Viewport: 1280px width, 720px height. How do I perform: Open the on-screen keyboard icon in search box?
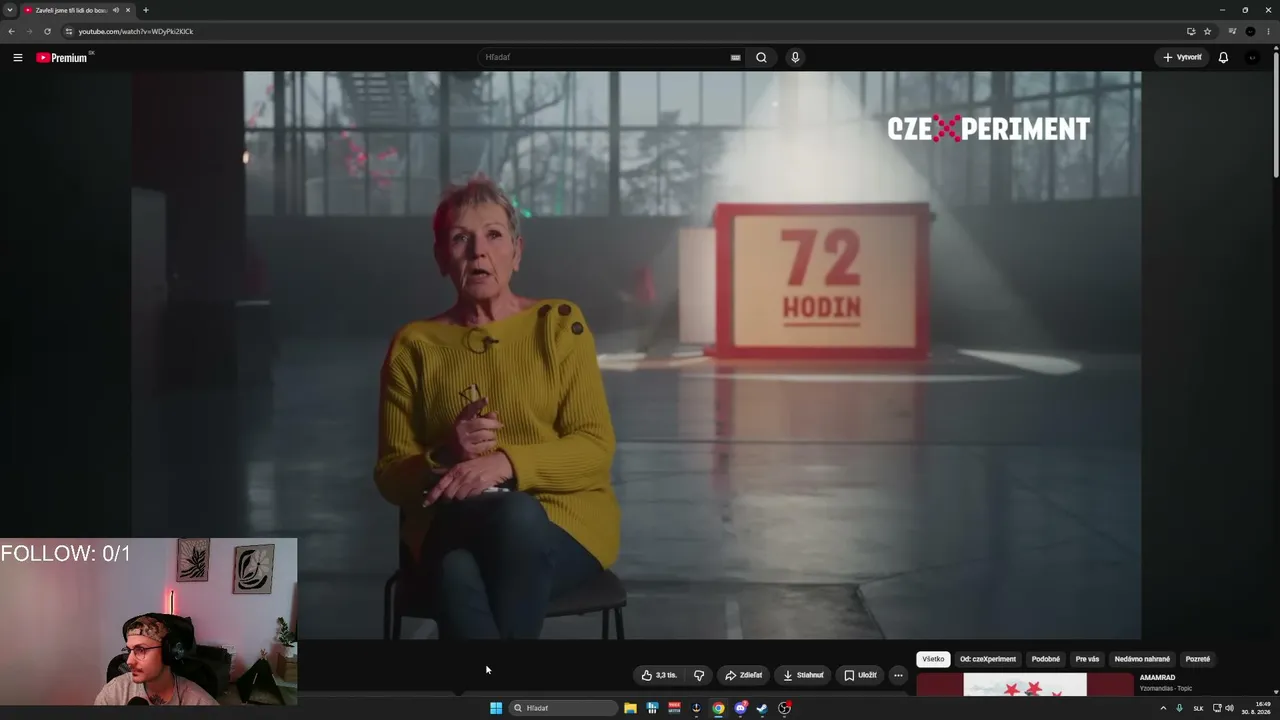coord(736,57)
